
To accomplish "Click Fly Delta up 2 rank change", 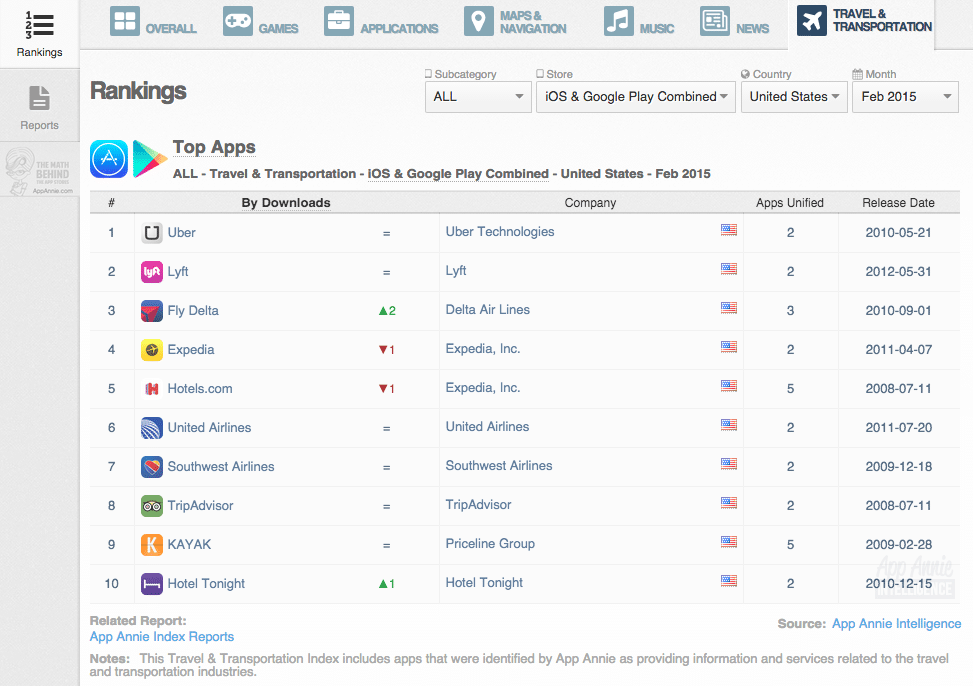I will click(387, 311).
